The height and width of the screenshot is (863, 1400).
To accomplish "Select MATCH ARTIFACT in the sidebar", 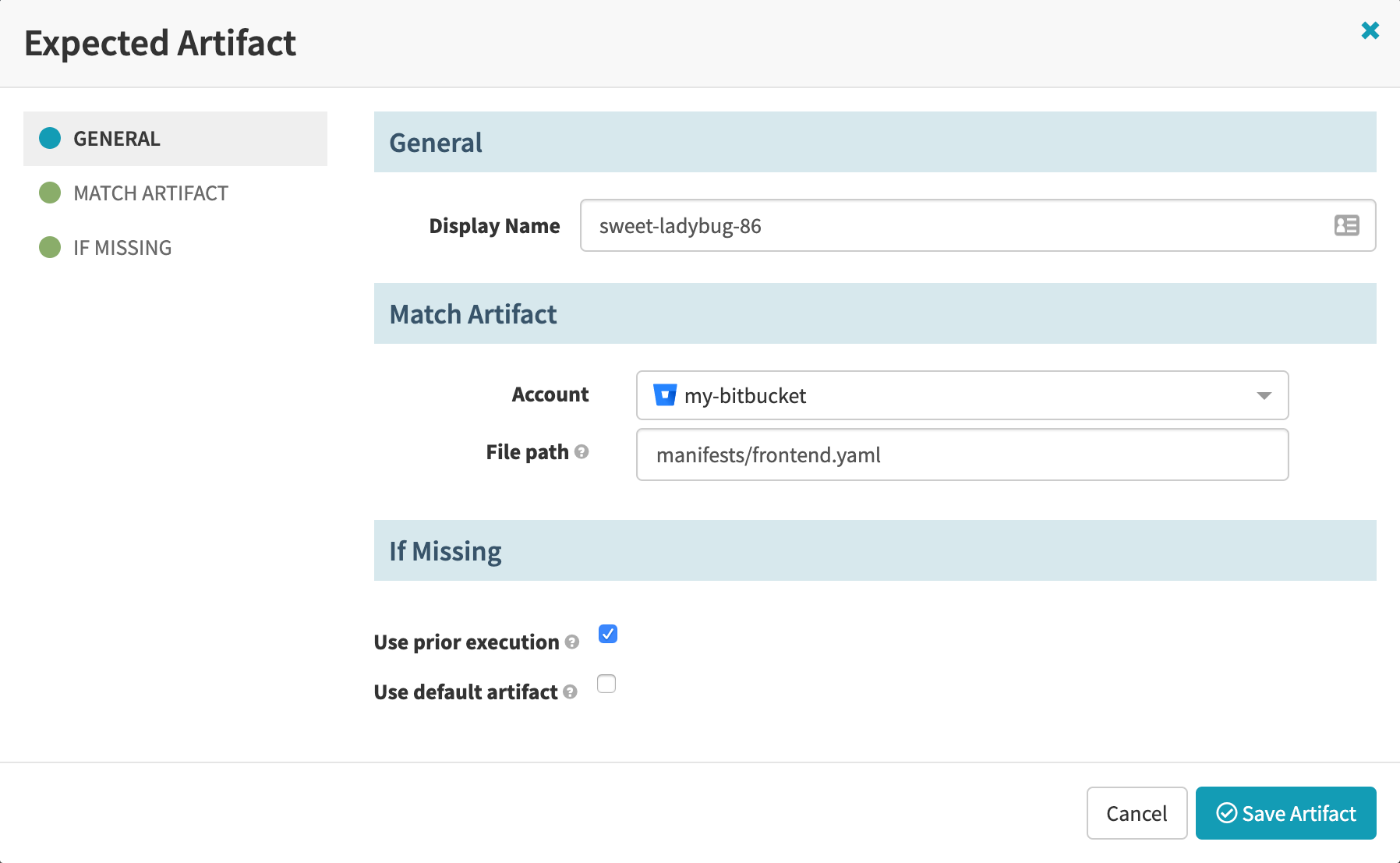I will [150, 193].
